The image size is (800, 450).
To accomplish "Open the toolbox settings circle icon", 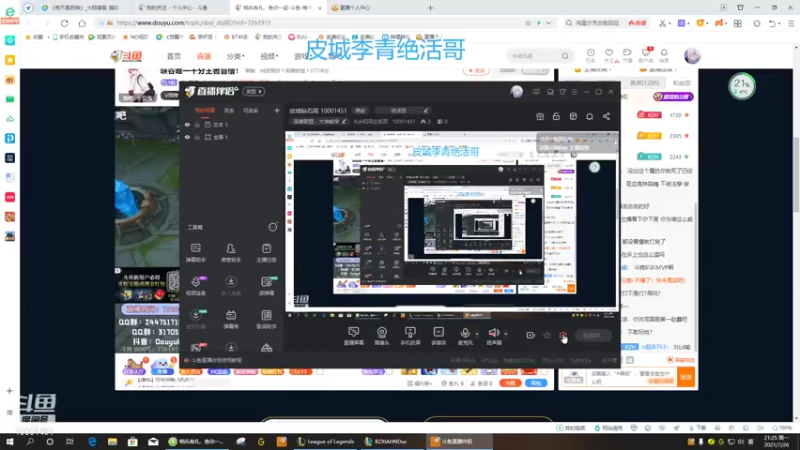I will 273,227.
